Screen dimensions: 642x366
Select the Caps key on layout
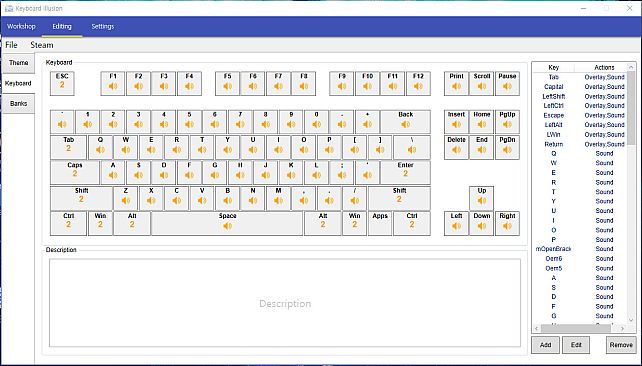pos(75,173)
